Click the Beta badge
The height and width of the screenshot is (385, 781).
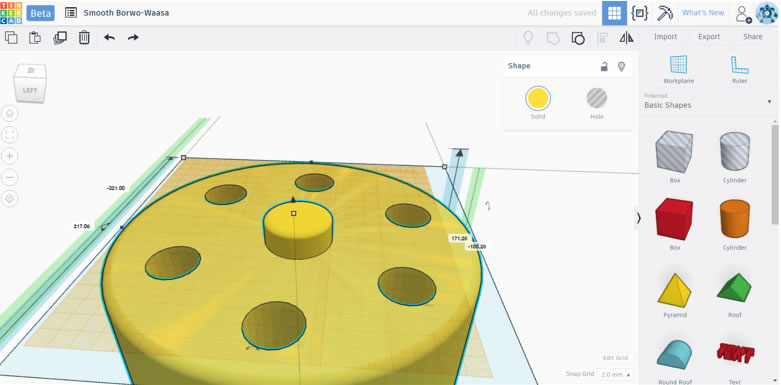40,13
